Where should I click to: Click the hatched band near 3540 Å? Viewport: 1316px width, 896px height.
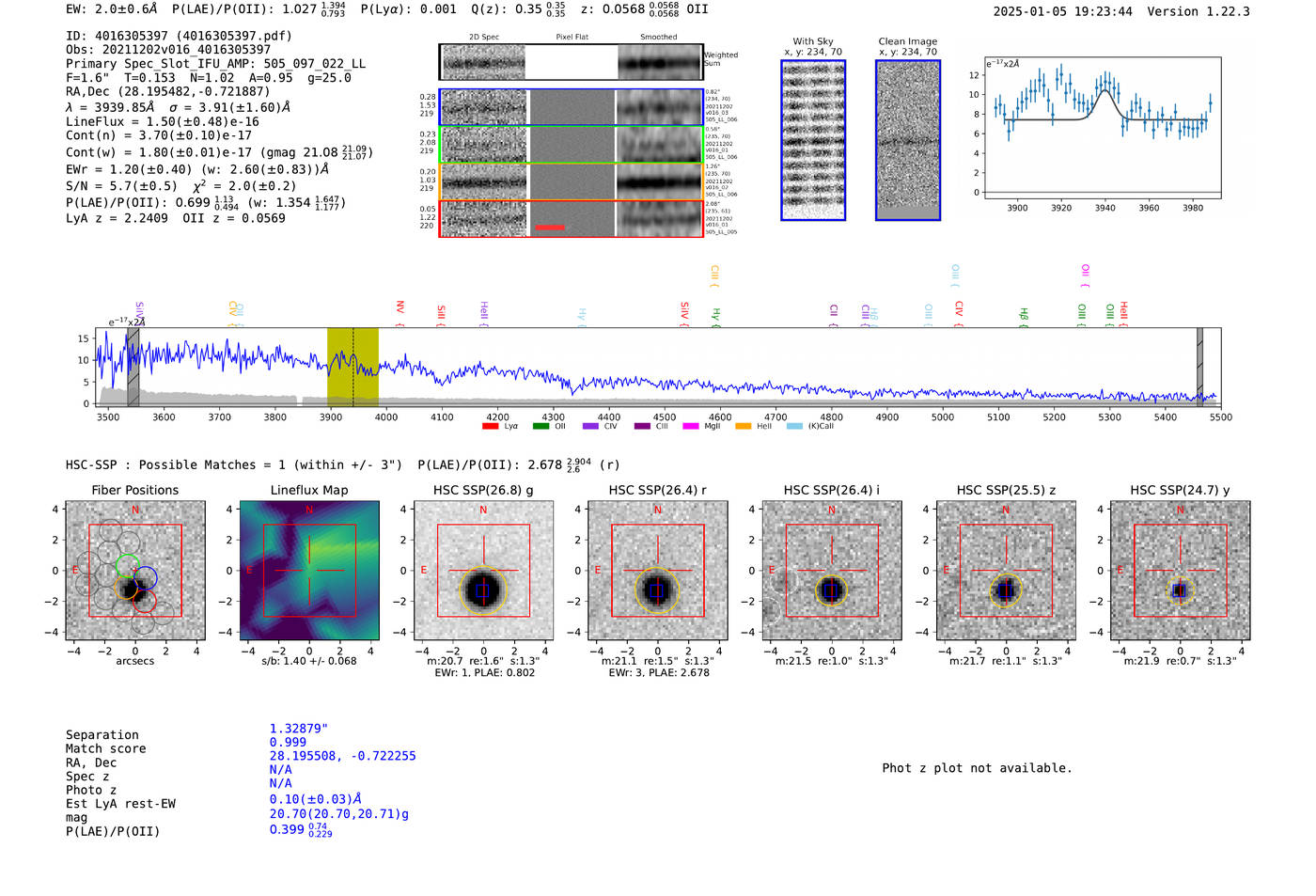(x=133, y=367)
